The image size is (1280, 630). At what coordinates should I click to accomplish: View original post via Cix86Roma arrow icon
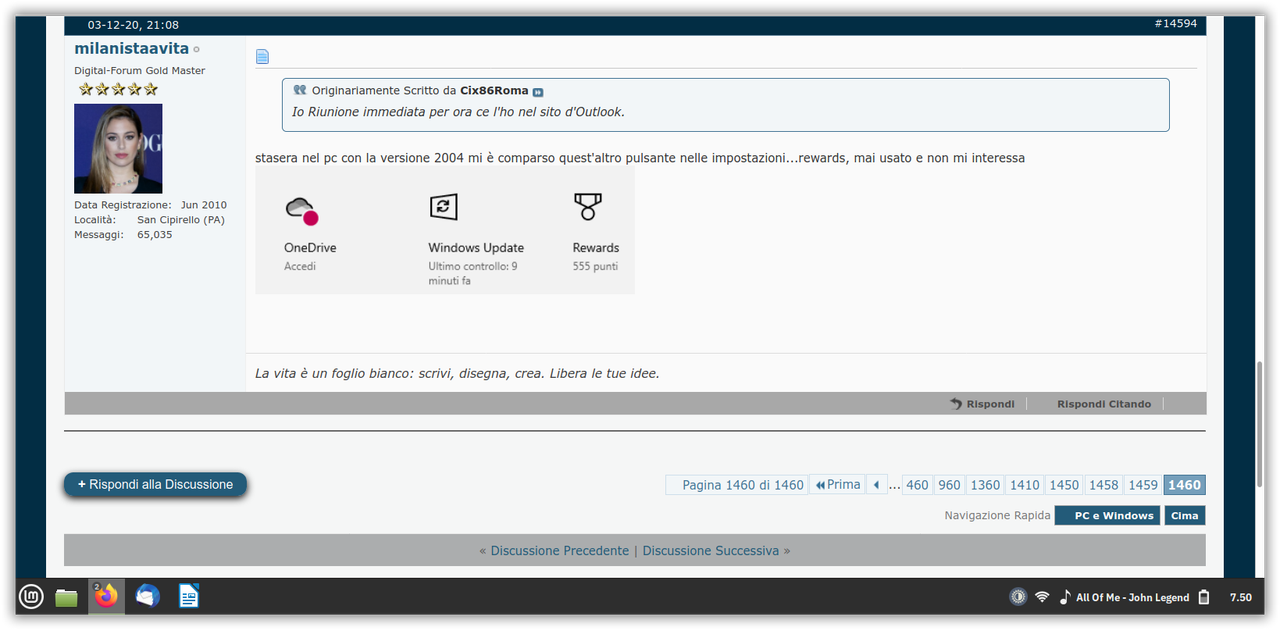[538, 91]
